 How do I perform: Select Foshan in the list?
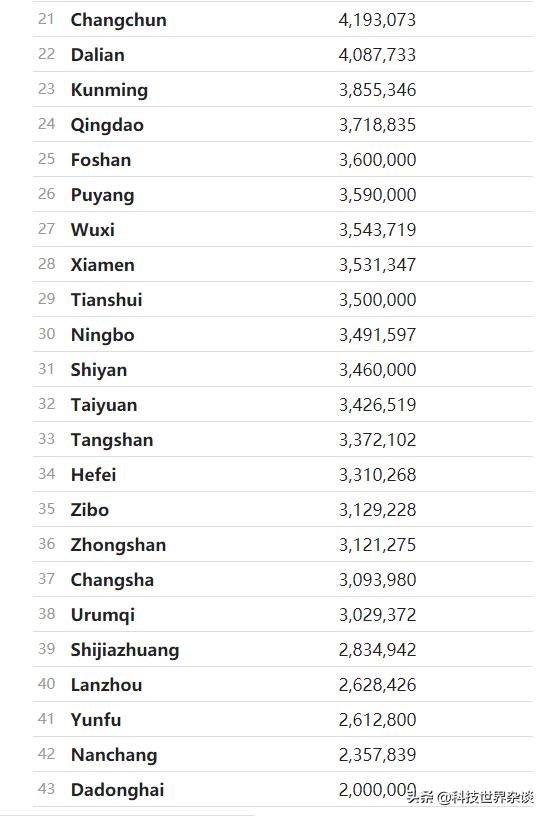101,160
